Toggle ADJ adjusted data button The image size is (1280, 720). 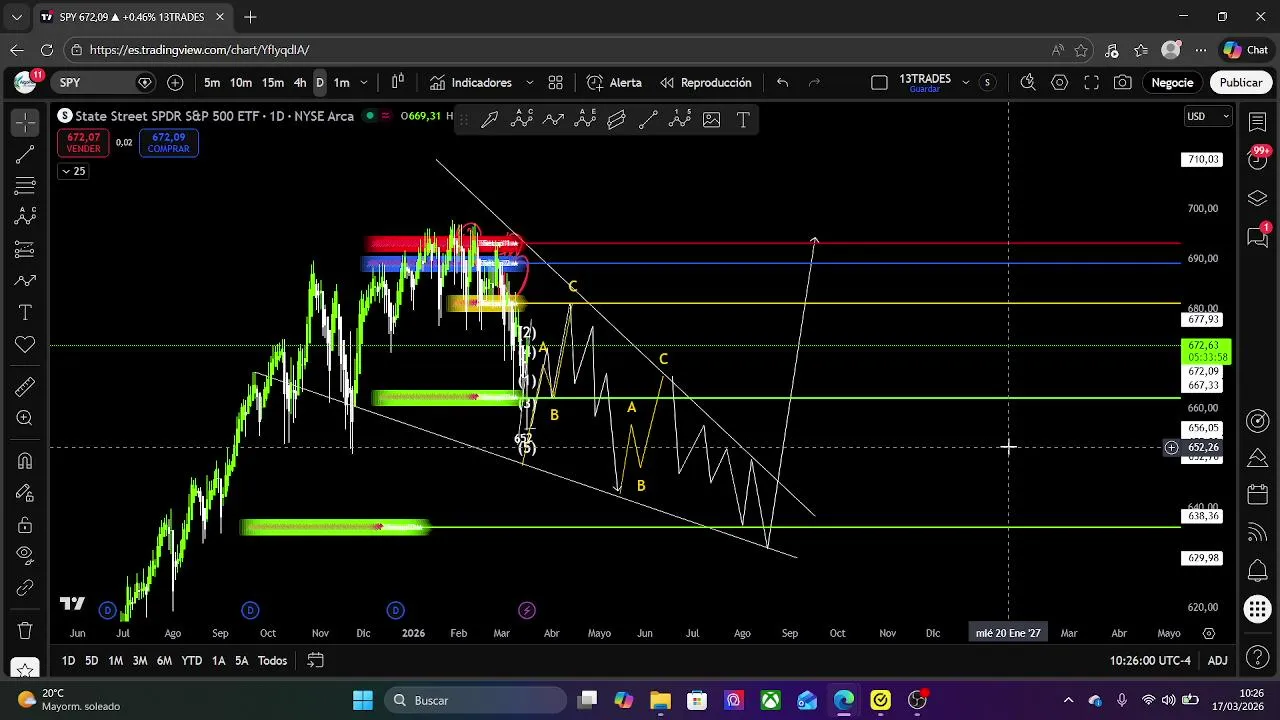[1217, 661]
